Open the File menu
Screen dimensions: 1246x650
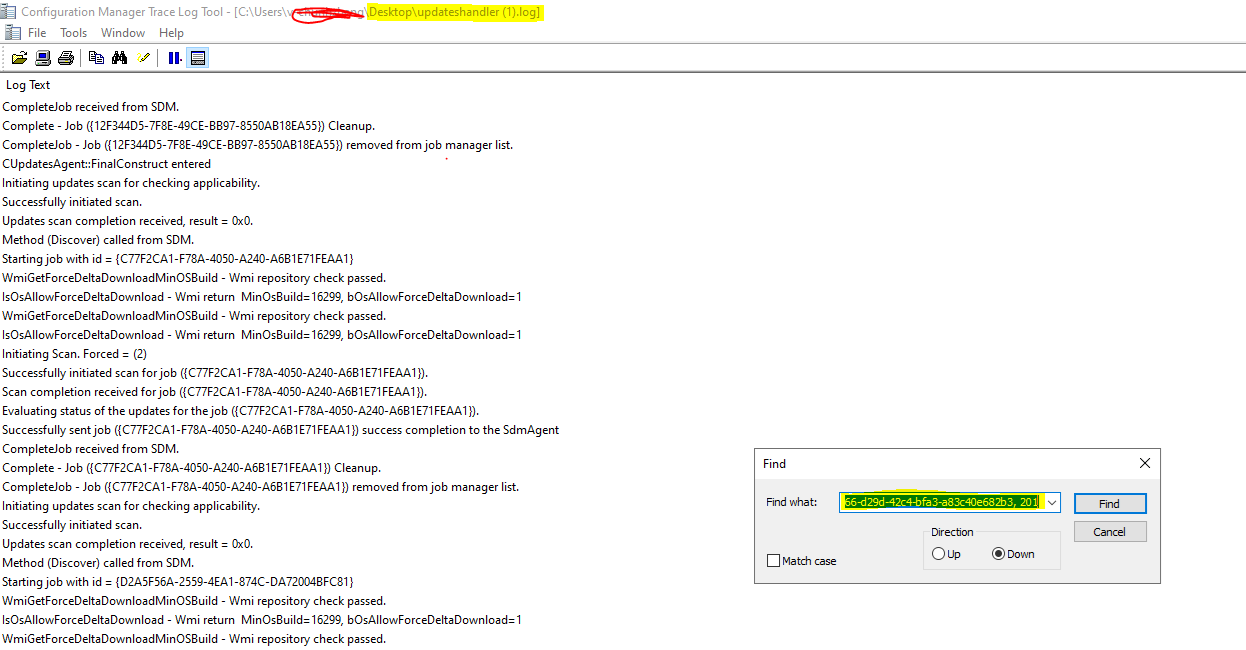coord(37,32)
